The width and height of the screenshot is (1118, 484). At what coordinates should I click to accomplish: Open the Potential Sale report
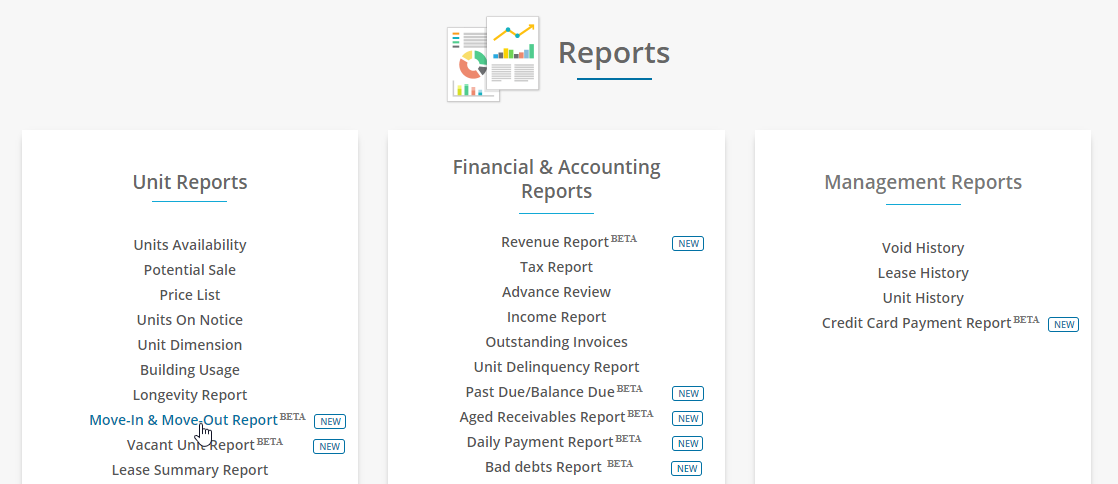pyautogui.click(x=190, y=269)
